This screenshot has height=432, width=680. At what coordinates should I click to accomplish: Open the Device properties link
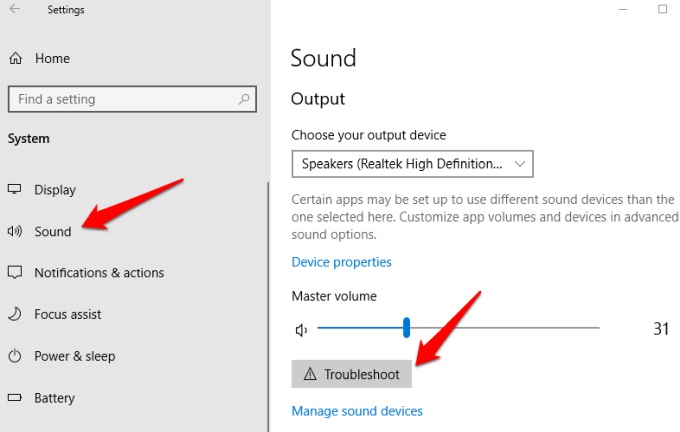coord(341,262)
